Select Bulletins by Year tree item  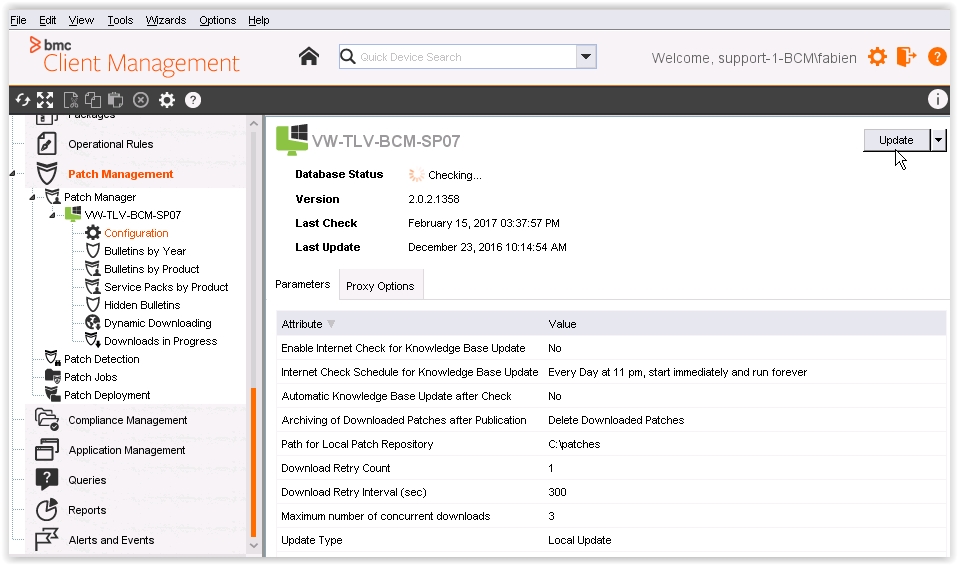tap(145, 251)
